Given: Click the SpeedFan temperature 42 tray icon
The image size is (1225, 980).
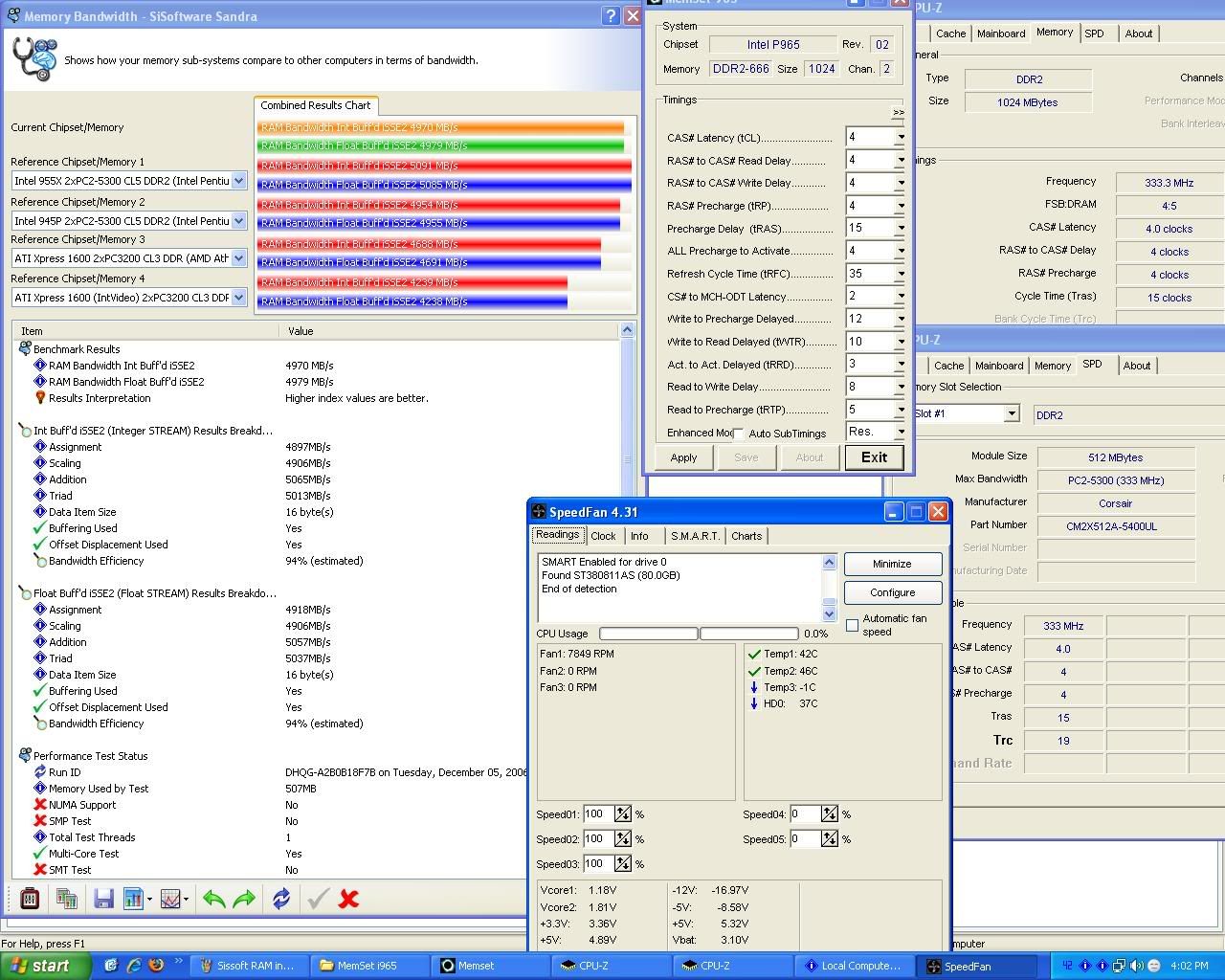Looking at the screenshot, I should pos(1068,966).
